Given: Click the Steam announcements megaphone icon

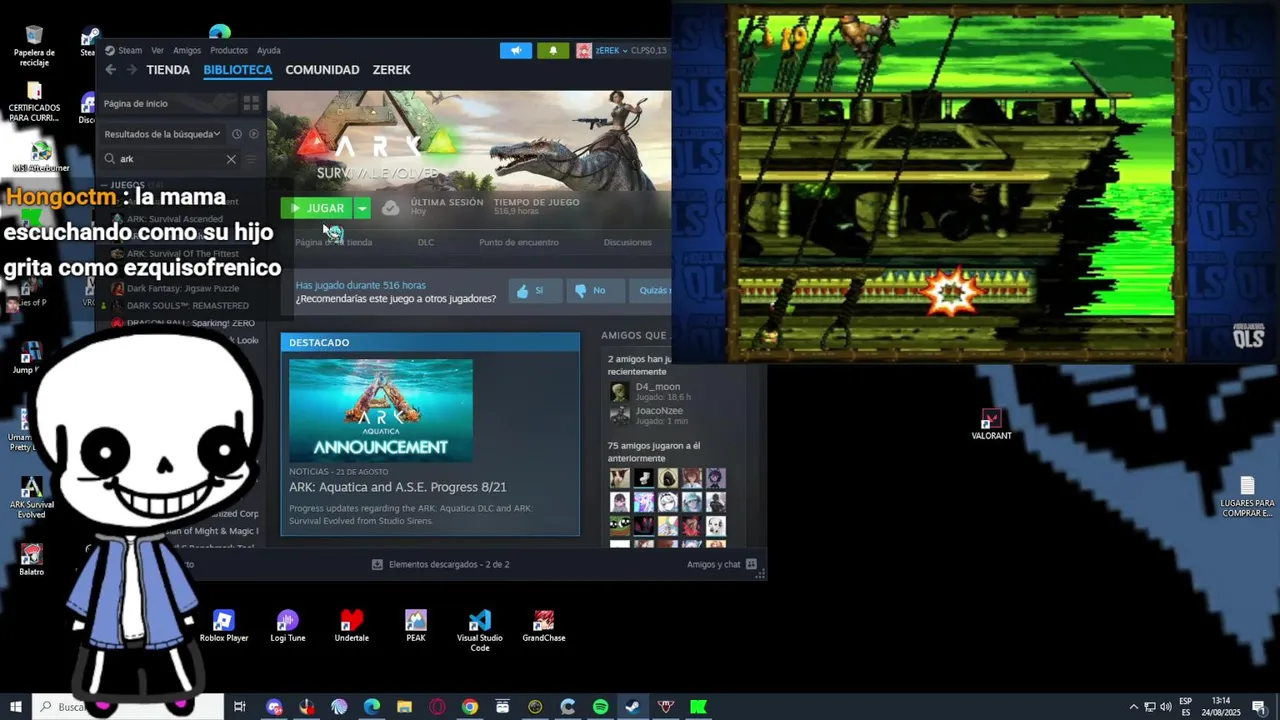Looking at the screenshot, I should tap(516, 50).
